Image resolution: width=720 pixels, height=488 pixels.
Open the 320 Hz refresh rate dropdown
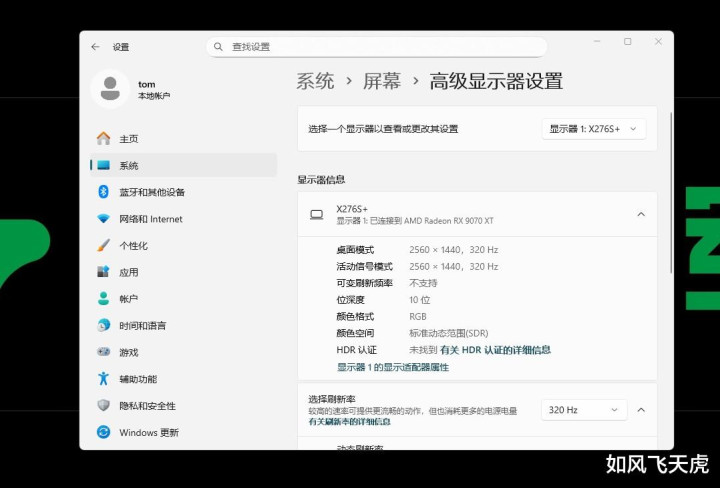click(x=584, y=410)
